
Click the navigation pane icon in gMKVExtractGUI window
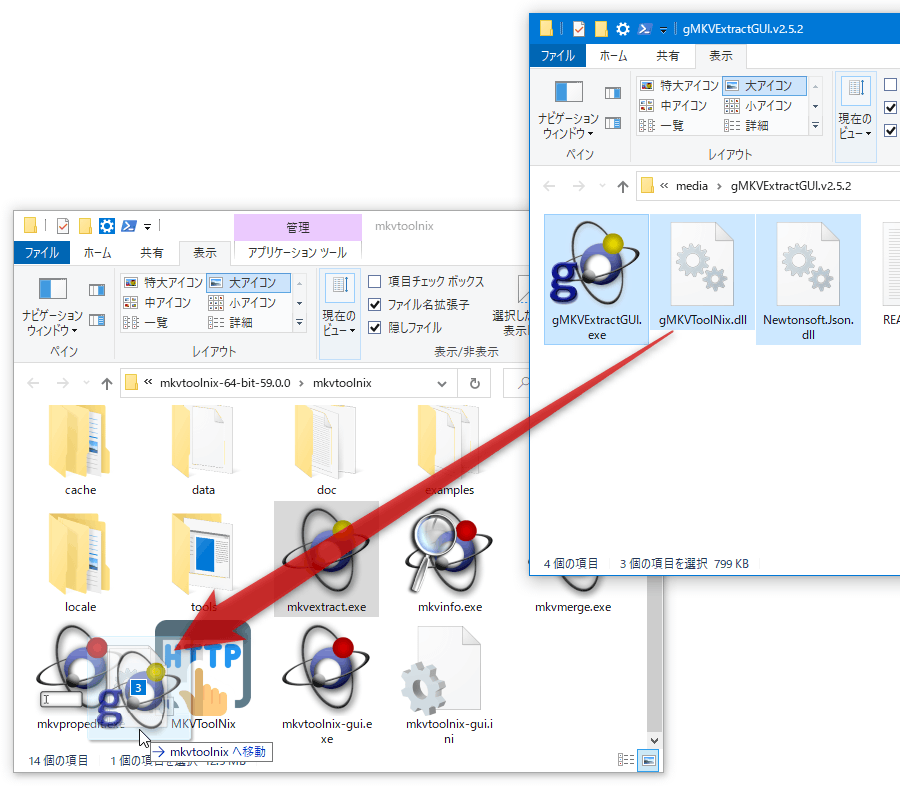569,91
